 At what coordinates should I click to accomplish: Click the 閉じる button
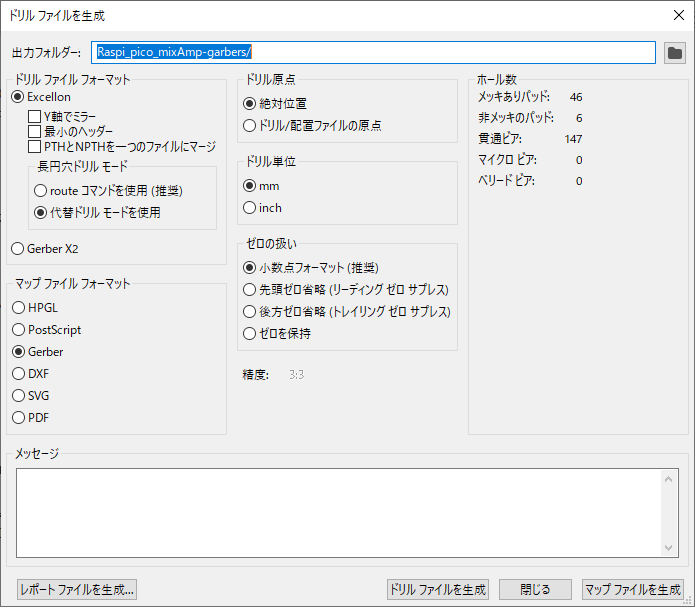(x=535, y=590)
